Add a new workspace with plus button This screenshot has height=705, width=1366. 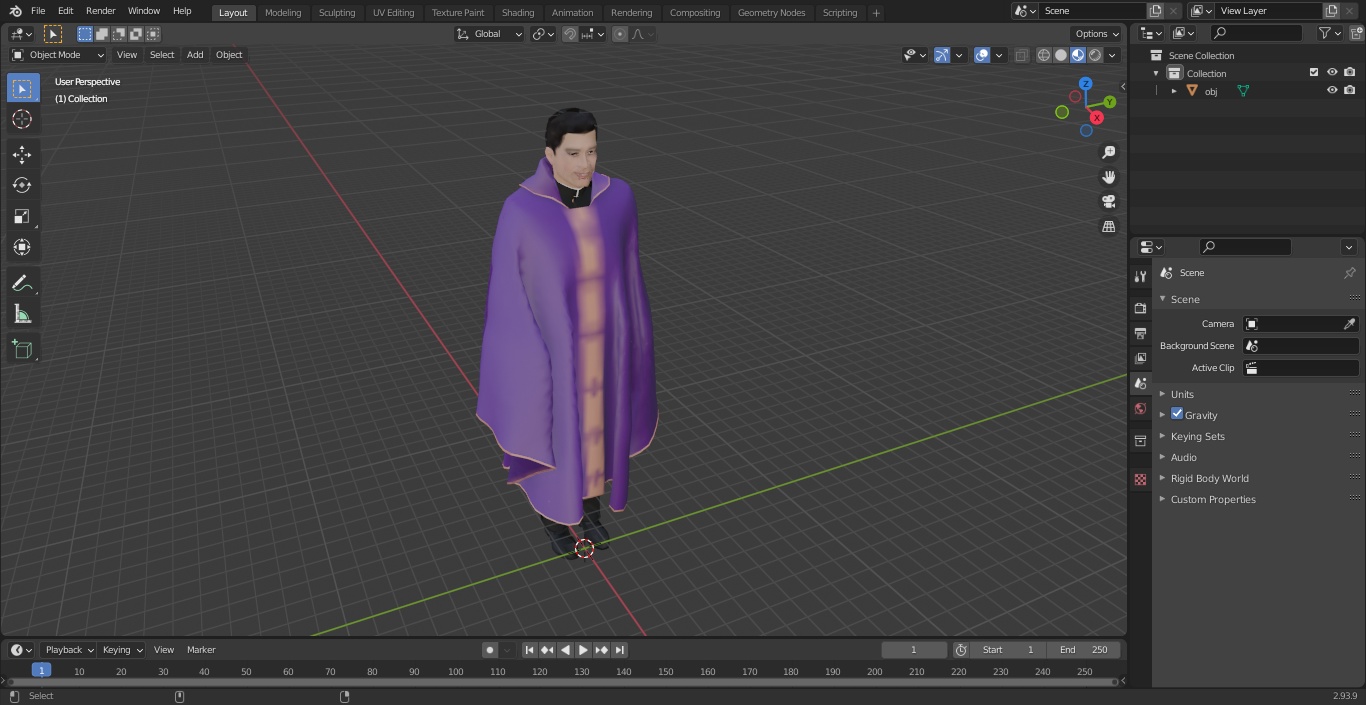tap(876, 12)
